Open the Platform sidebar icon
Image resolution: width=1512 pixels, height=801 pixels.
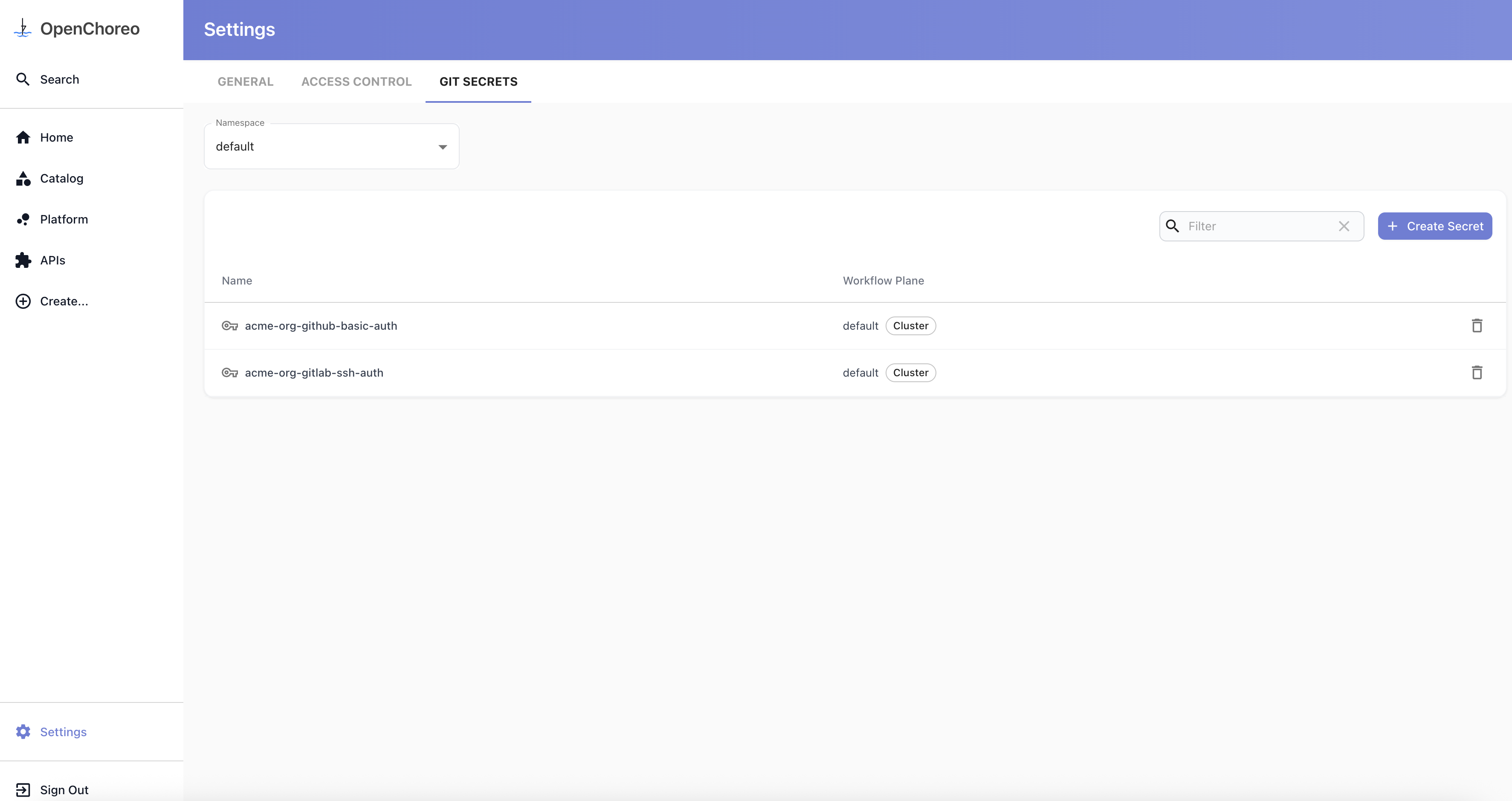click(23, 220)
